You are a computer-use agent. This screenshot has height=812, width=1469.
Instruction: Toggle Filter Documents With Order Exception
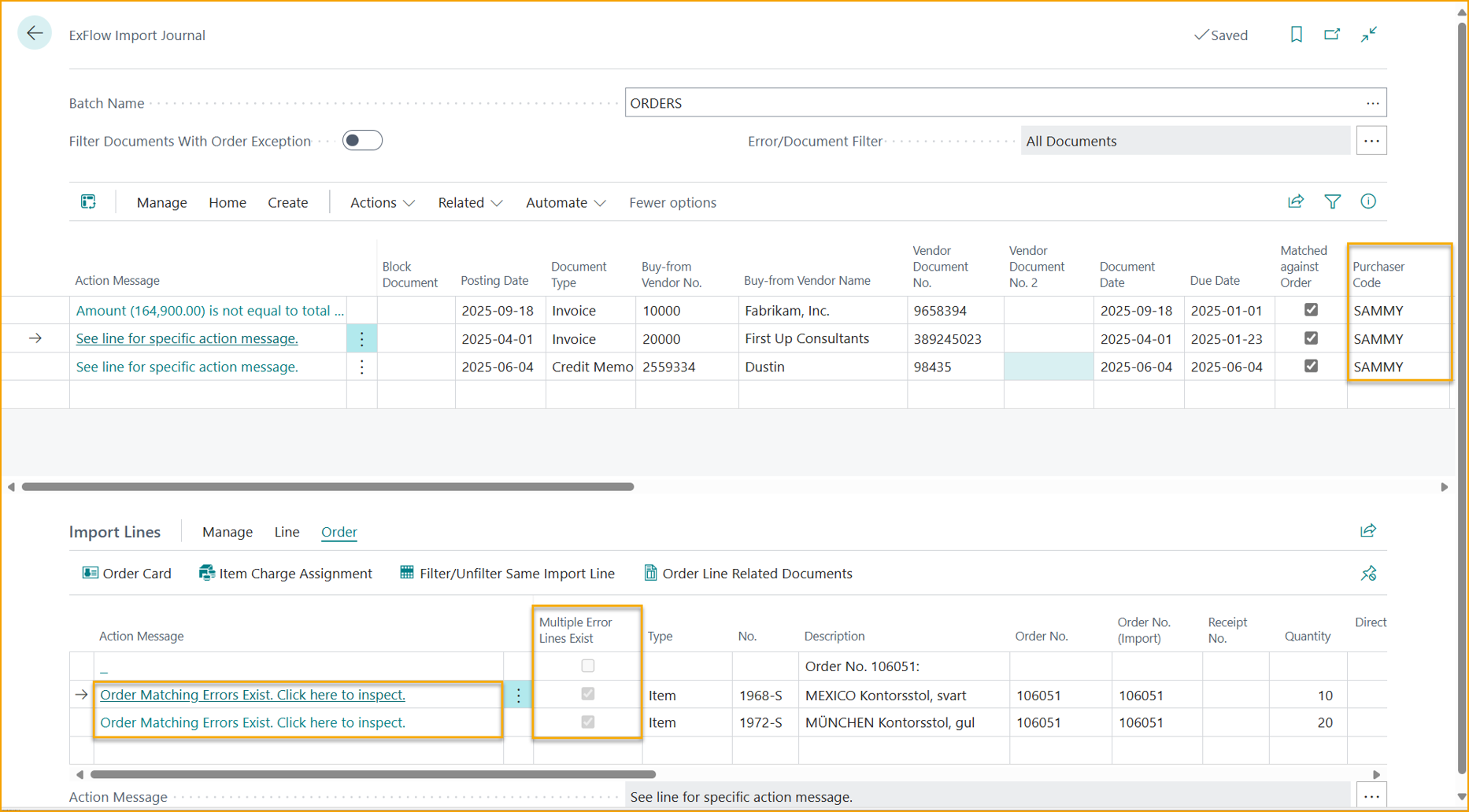(362, 141)
